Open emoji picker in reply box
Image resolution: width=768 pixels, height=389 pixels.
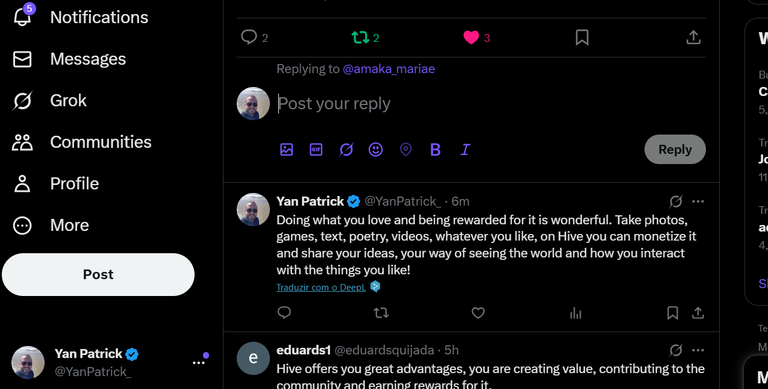click(376, 149)
